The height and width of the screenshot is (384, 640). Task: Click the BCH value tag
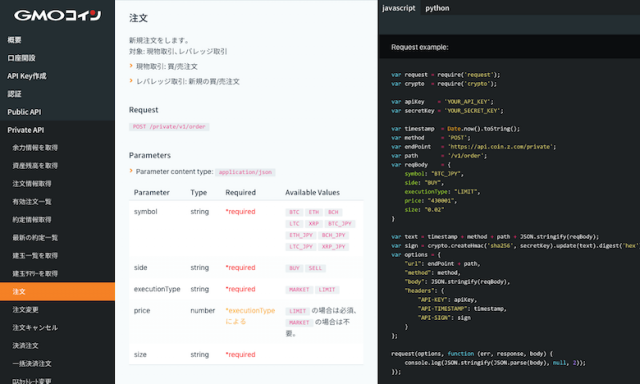pyautogui.click(x=333, y=212)
